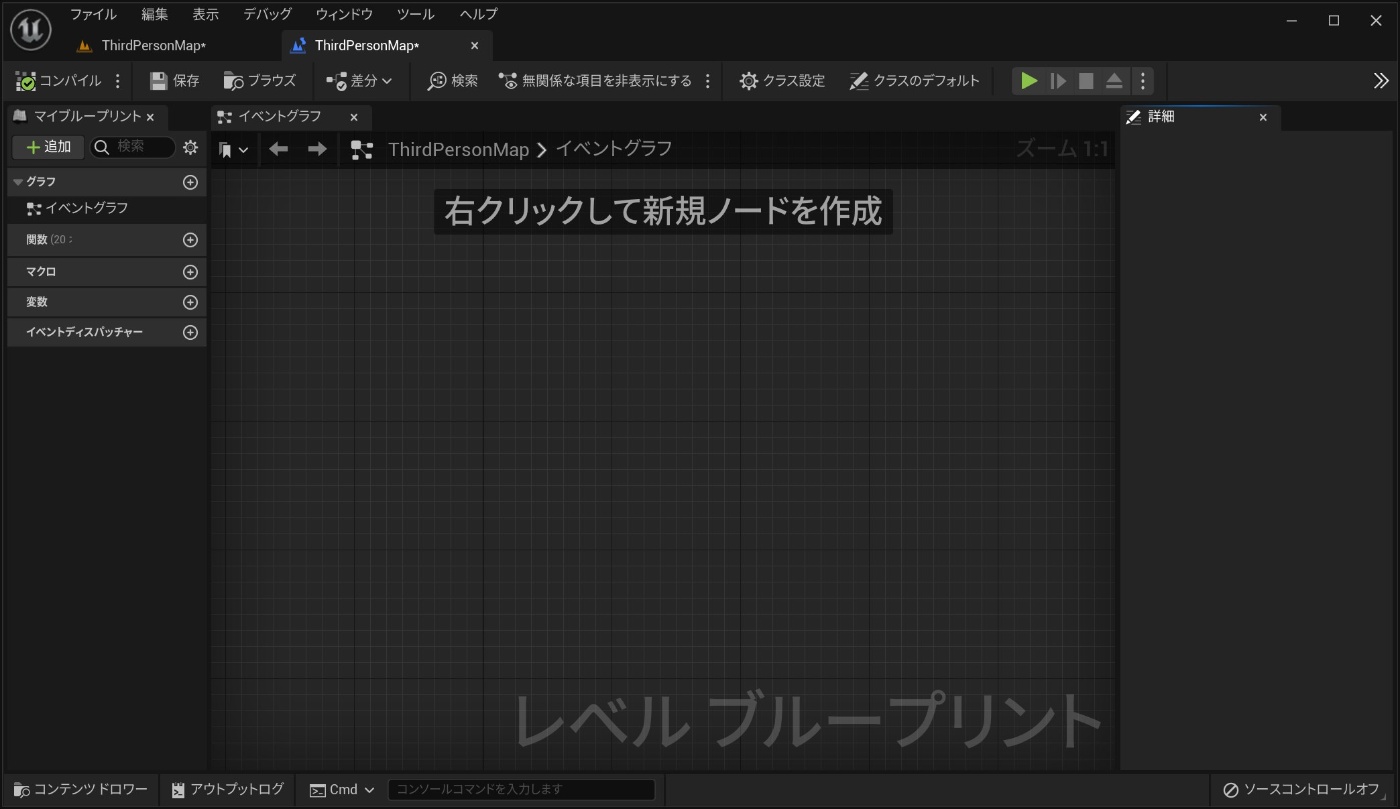Open the ウィンドウ menu
Viewport: 1400px width, 809px height.
(343, 14)
